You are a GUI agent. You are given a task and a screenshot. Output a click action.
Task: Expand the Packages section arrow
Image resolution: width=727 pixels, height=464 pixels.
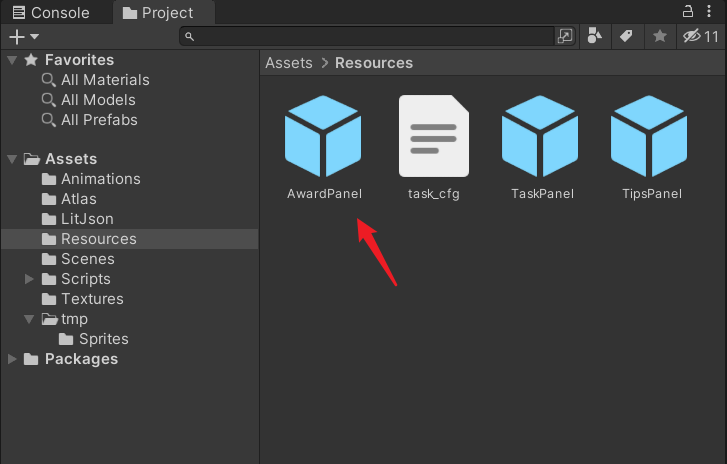(12, 359)
